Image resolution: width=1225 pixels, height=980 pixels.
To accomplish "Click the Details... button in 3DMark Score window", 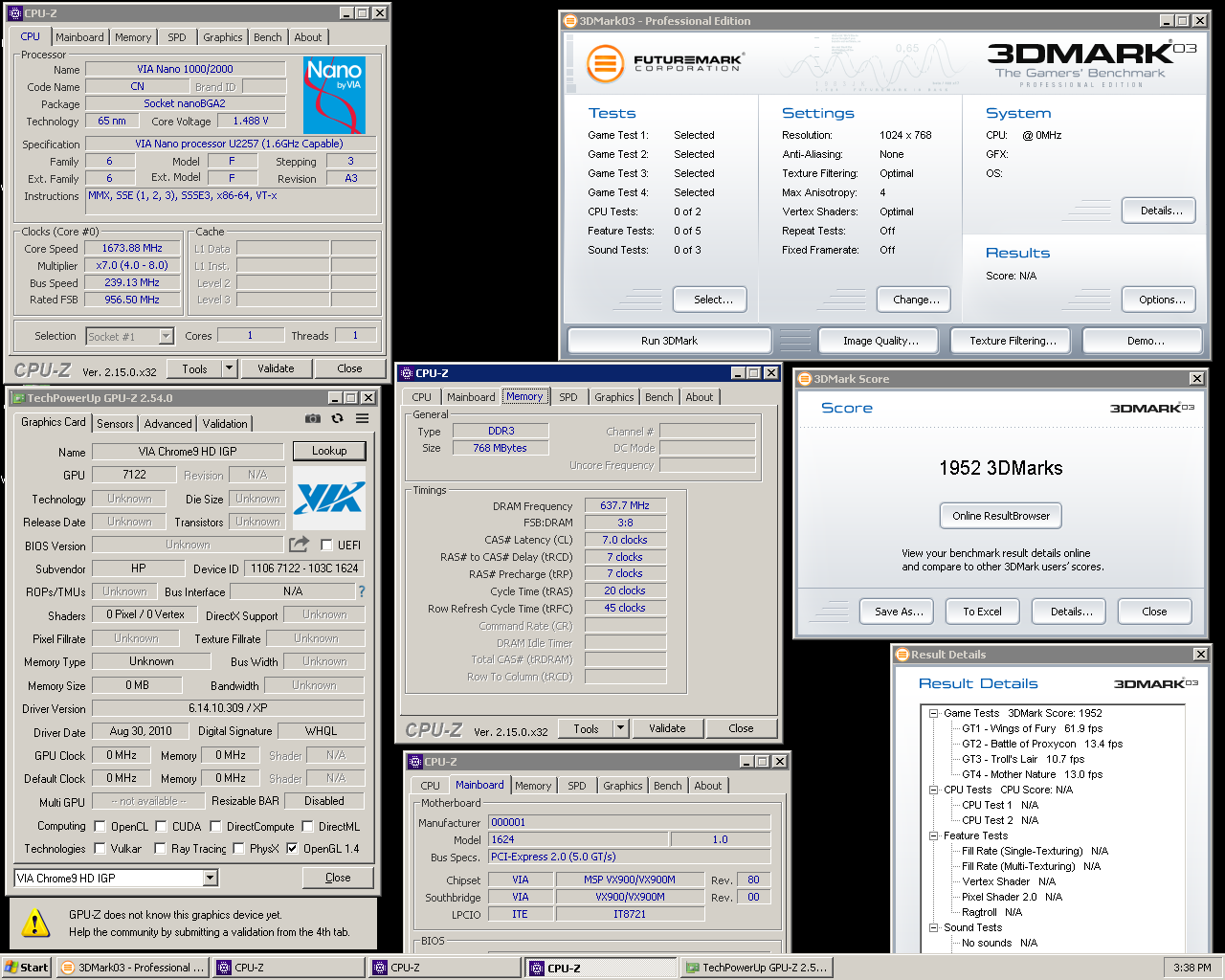I will point(1071,612).
